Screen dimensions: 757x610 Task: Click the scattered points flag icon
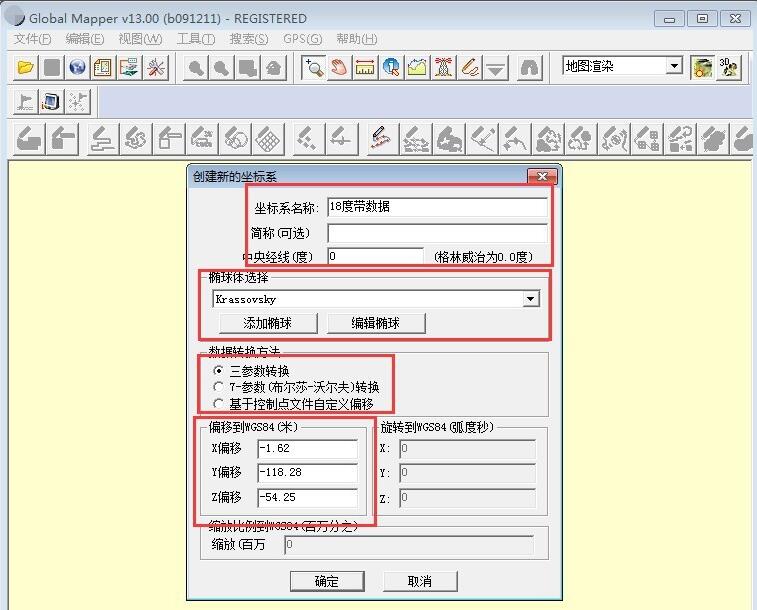tap(77, 101)
